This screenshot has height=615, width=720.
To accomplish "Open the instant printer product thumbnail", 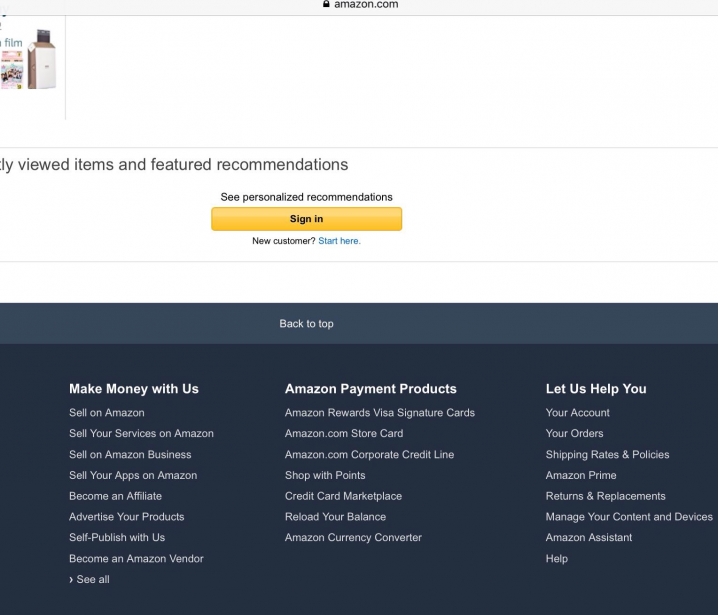I will coord(42,59).
